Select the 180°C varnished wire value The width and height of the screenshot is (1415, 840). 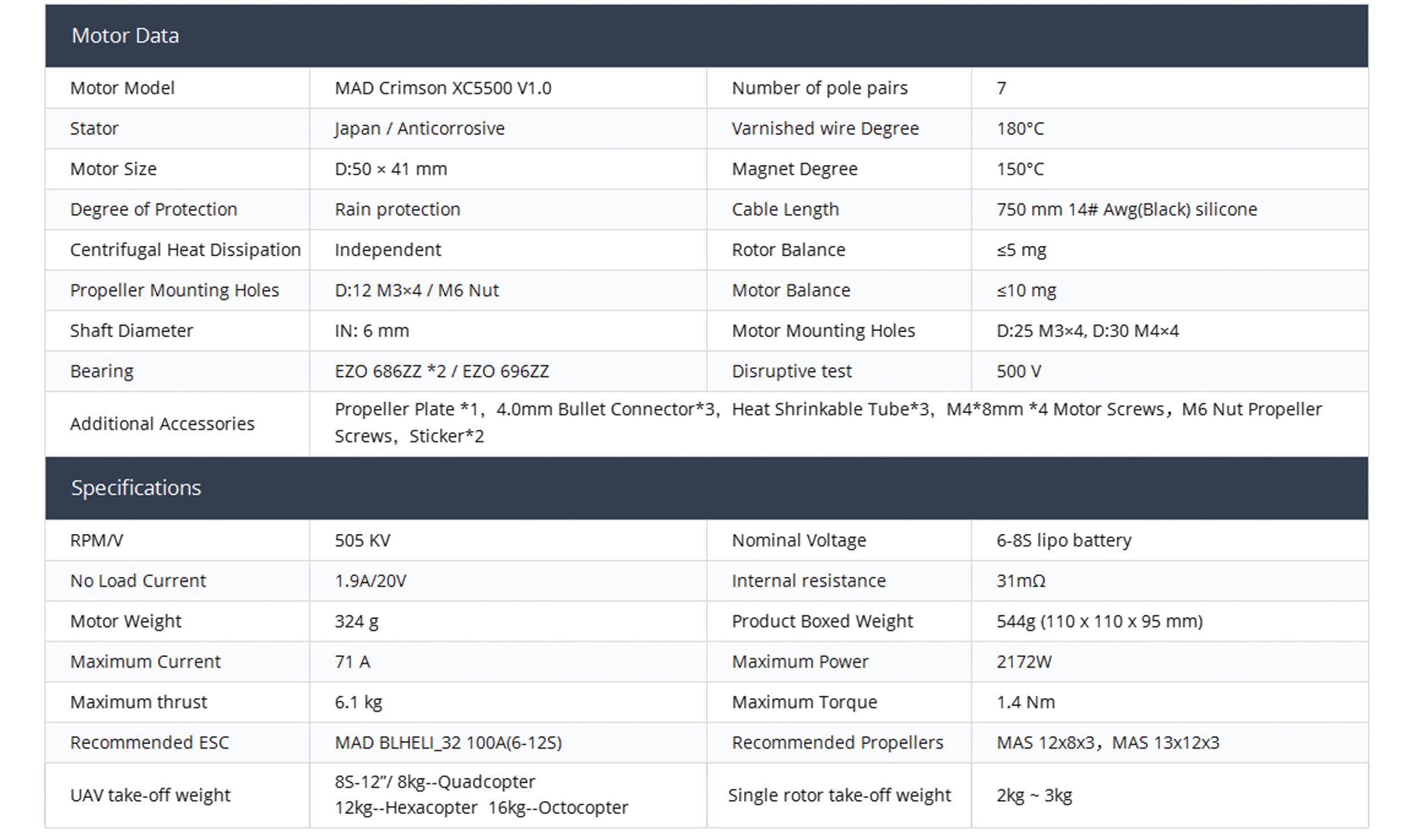coord(1020,128)
